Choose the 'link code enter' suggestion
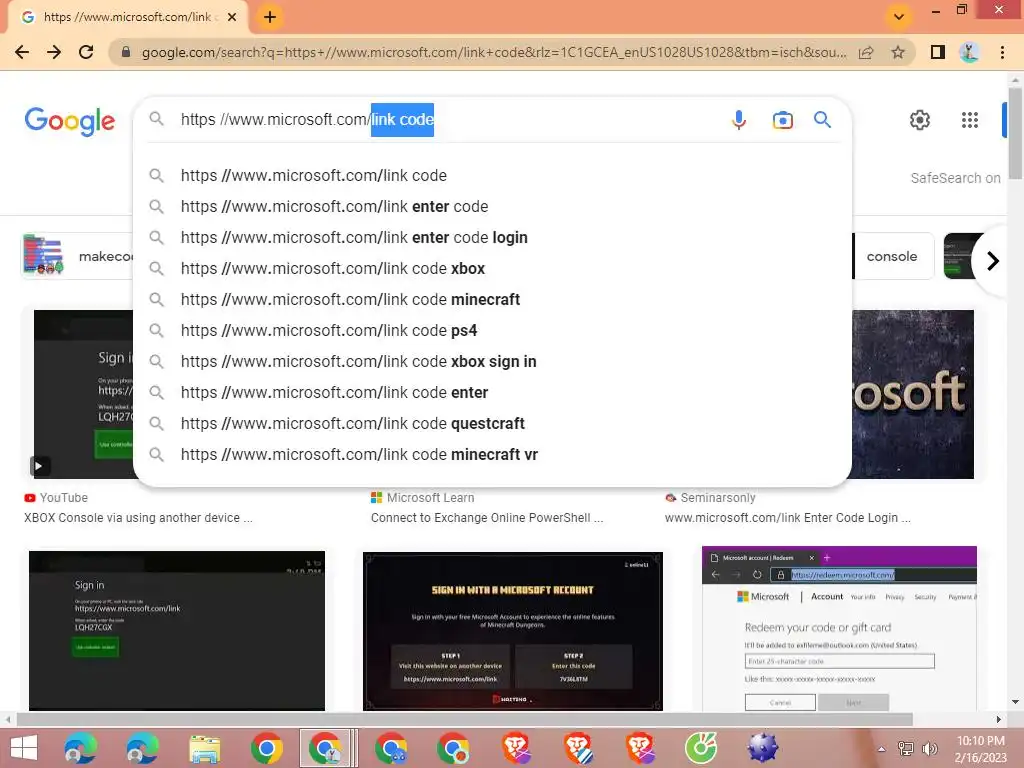The width and height of the screenshot is (1024, 768). 492,392
